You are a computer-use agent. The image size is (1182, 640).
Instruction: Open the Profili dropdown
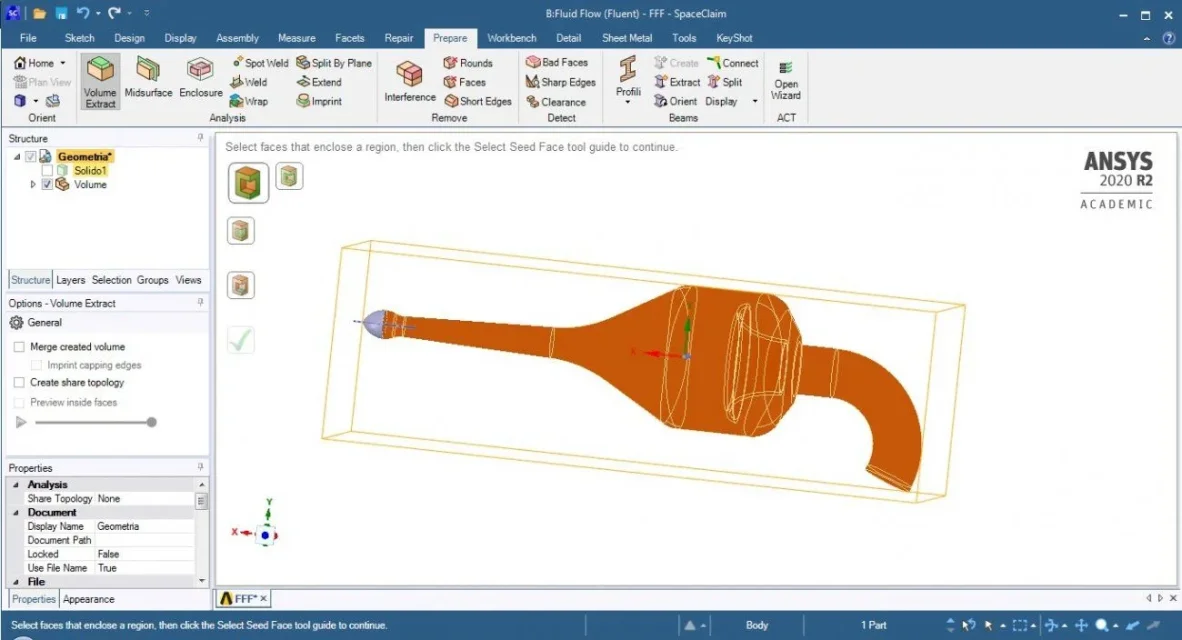point(628,100)
